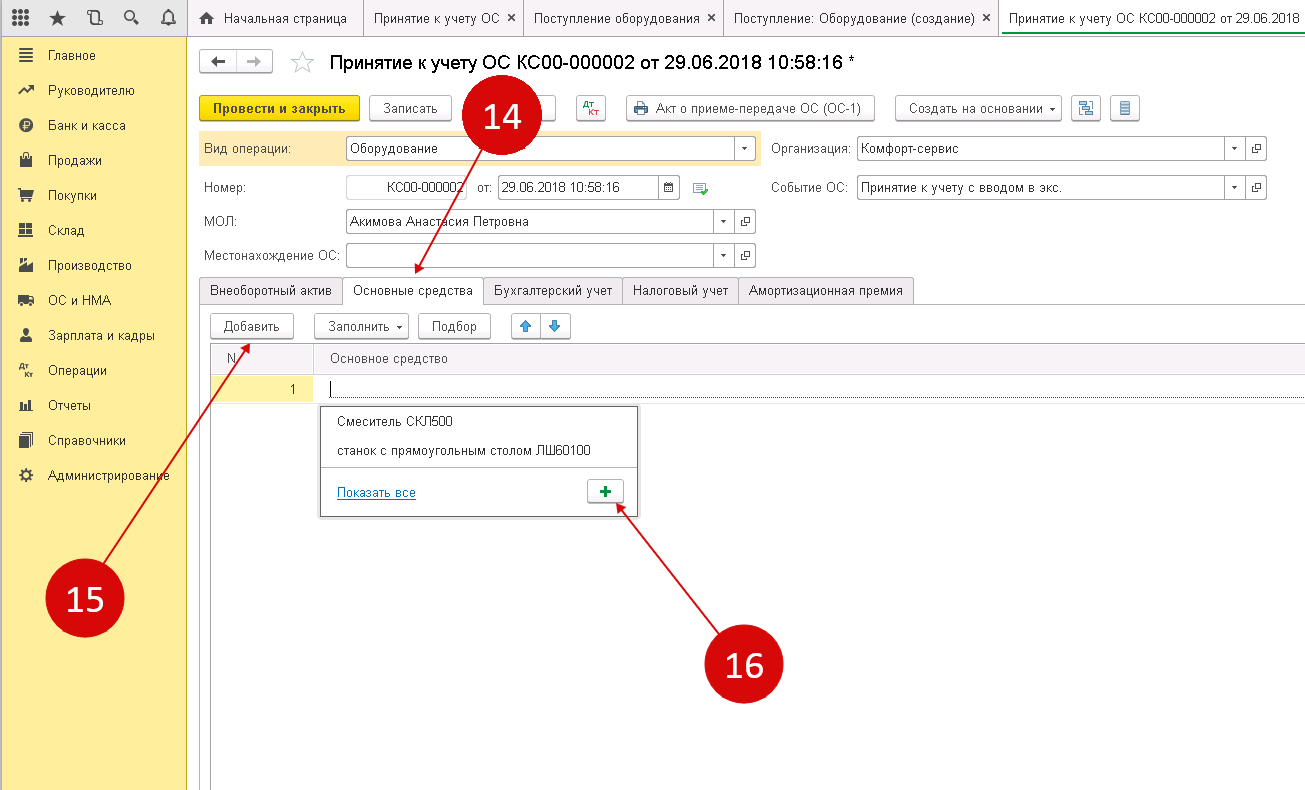Open the sections menu grid icon
This screenshot has width=1305, height=790.
(x=20, y=18)
